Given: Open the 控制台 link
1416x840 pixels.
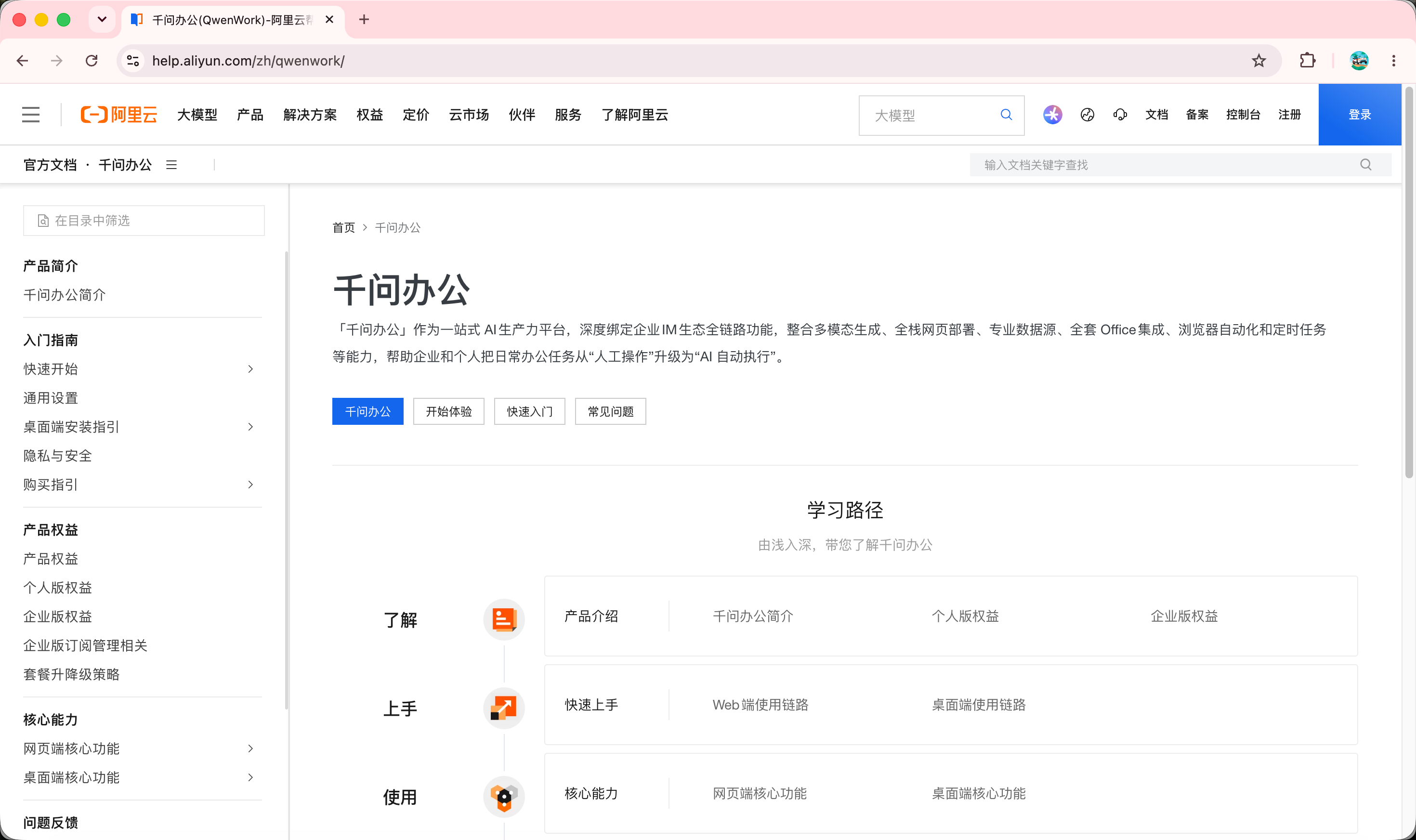Looking at the screenshot, I should click(x=1244, y=115).
